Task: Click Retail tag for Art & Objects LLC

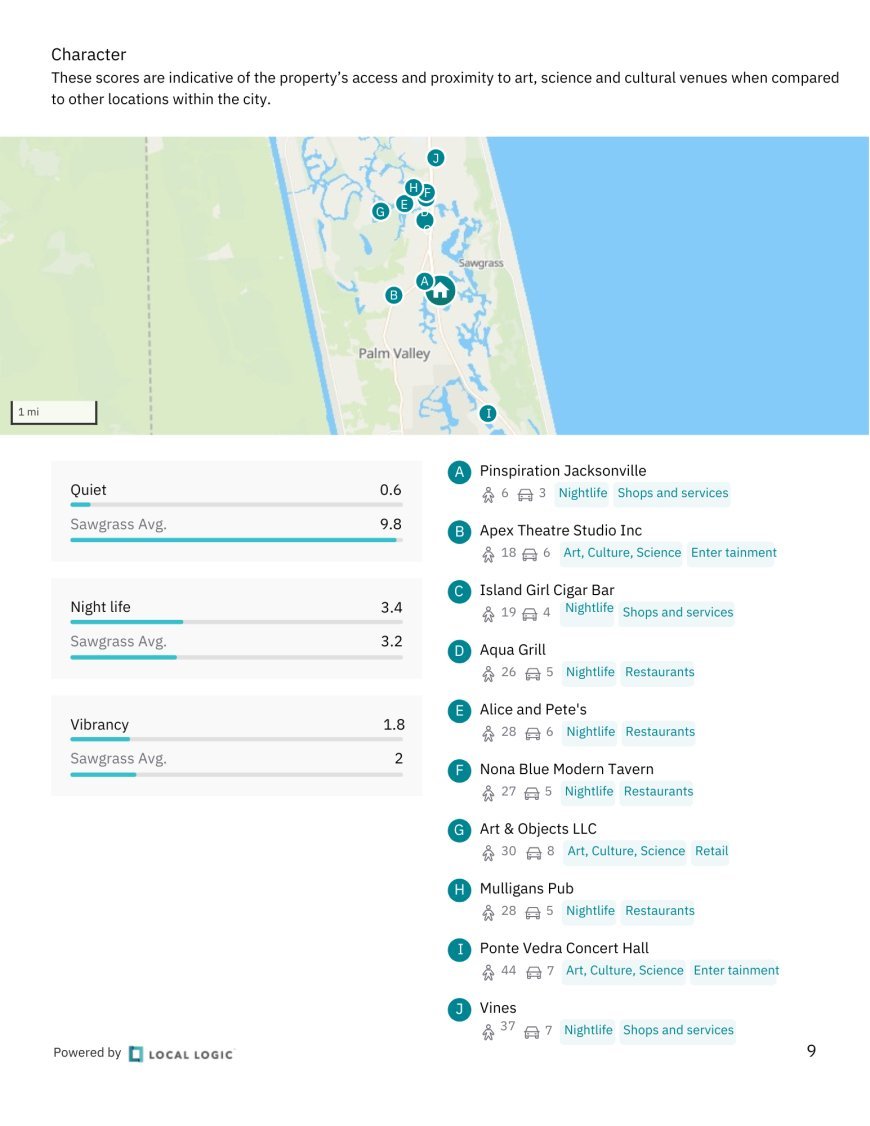Action: (711, 851)
